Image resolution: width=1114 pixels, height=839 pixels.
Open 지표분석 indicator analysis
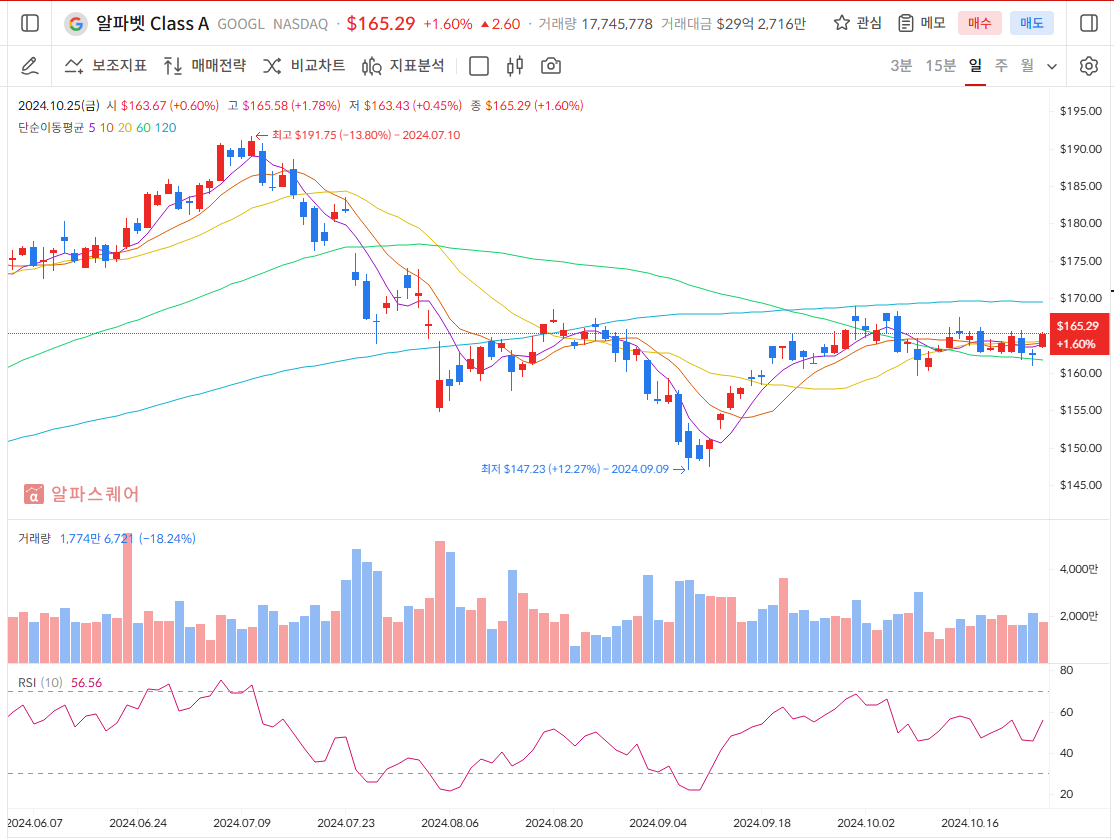pyautogui.click(x=403, y=66)
